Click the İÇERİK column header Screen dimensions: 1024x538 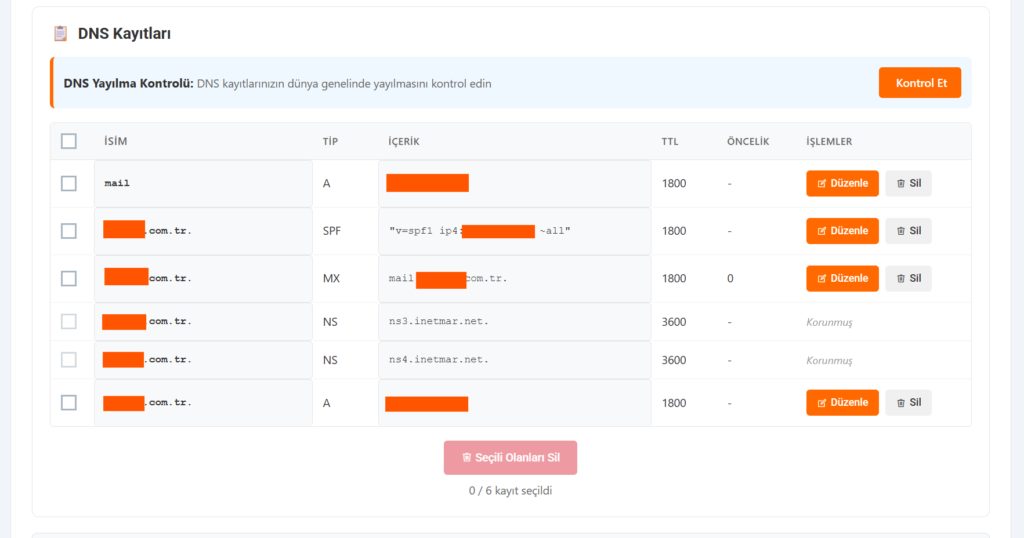tap(404, 141)
